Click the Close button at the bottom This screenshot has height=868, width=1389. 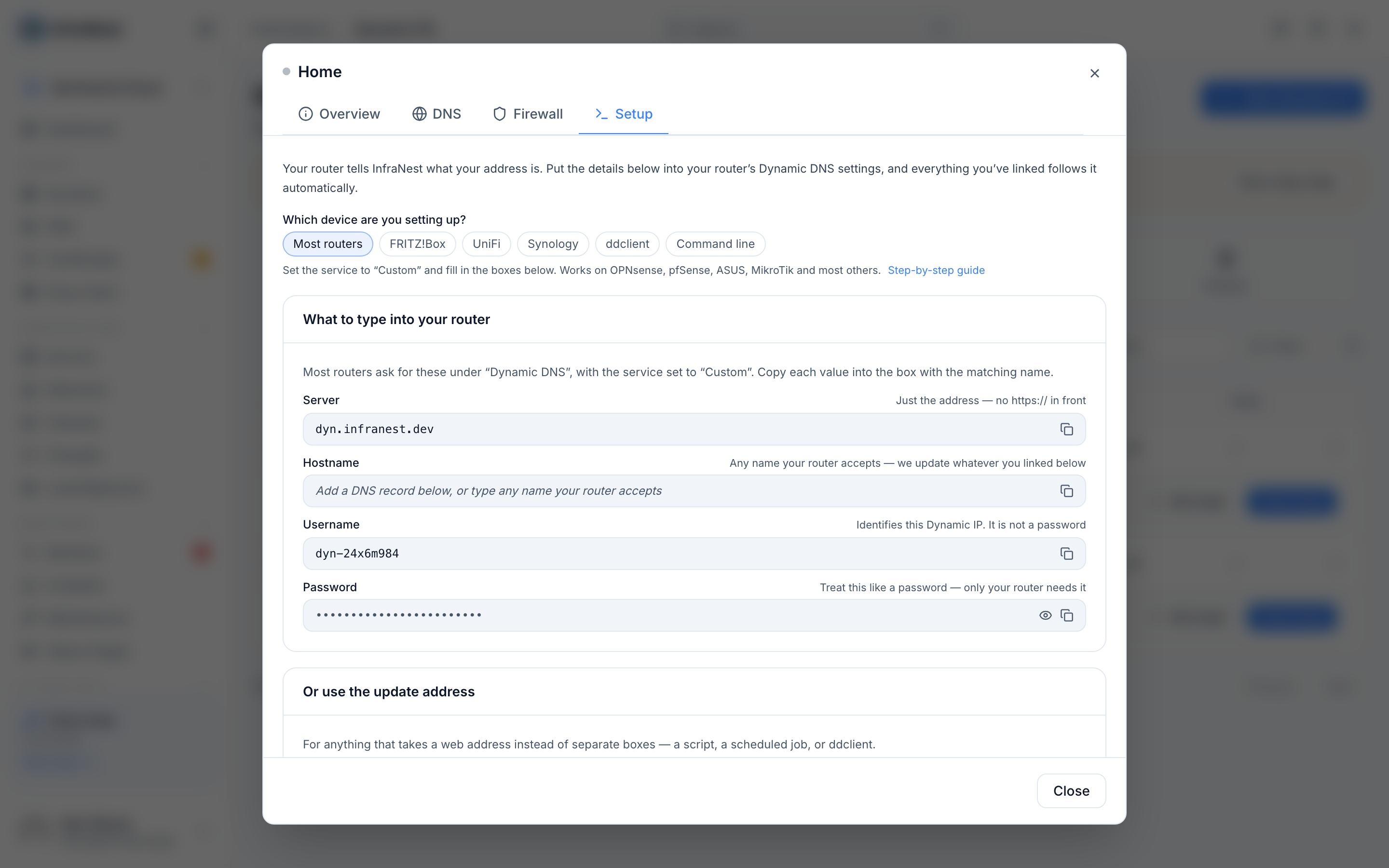[x=1071, y=790]
